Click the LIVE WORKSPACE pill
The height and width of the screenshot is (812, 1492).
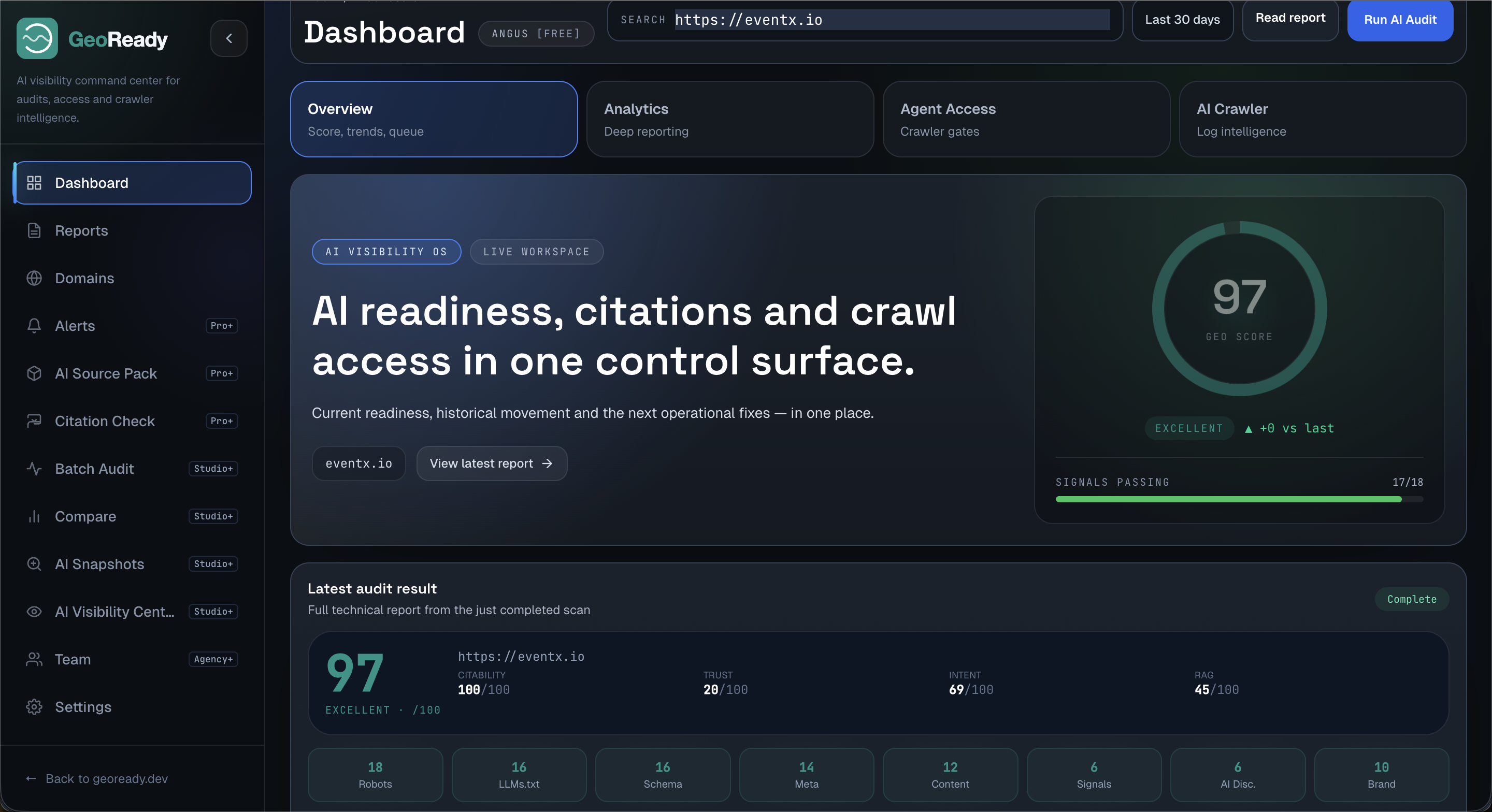(x=536, y=251)
